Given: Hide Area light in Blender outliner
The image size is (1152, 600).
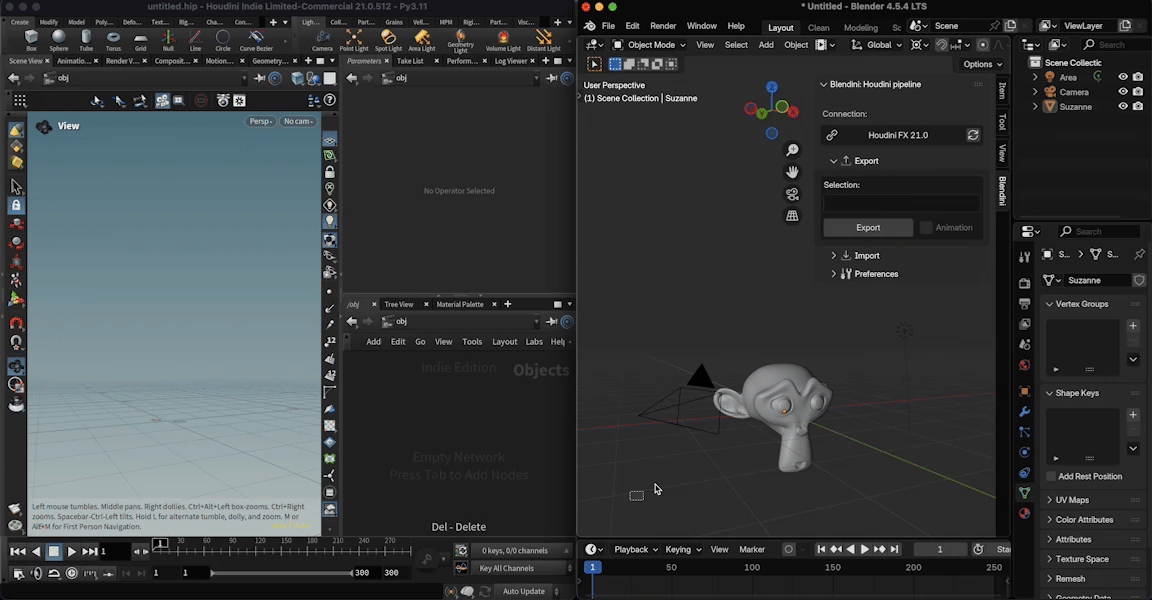Looking at the screenshot, I should [1123, 77].
